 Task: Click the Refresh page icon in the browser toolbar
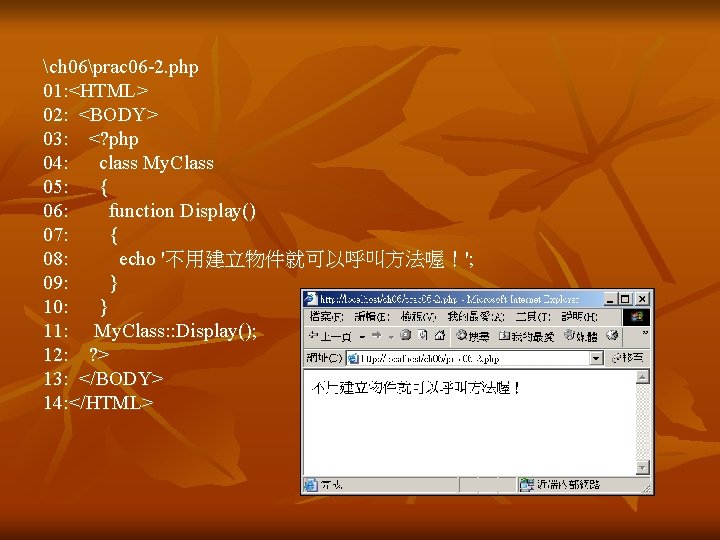click(x=423, y=335)
